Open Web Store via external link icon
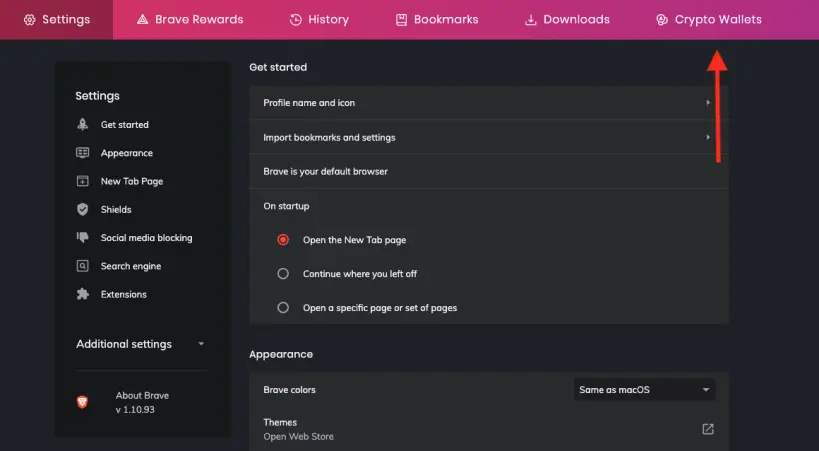Image resolution: width=819 pixels, height=451 pixels. (x=708, y=429)
